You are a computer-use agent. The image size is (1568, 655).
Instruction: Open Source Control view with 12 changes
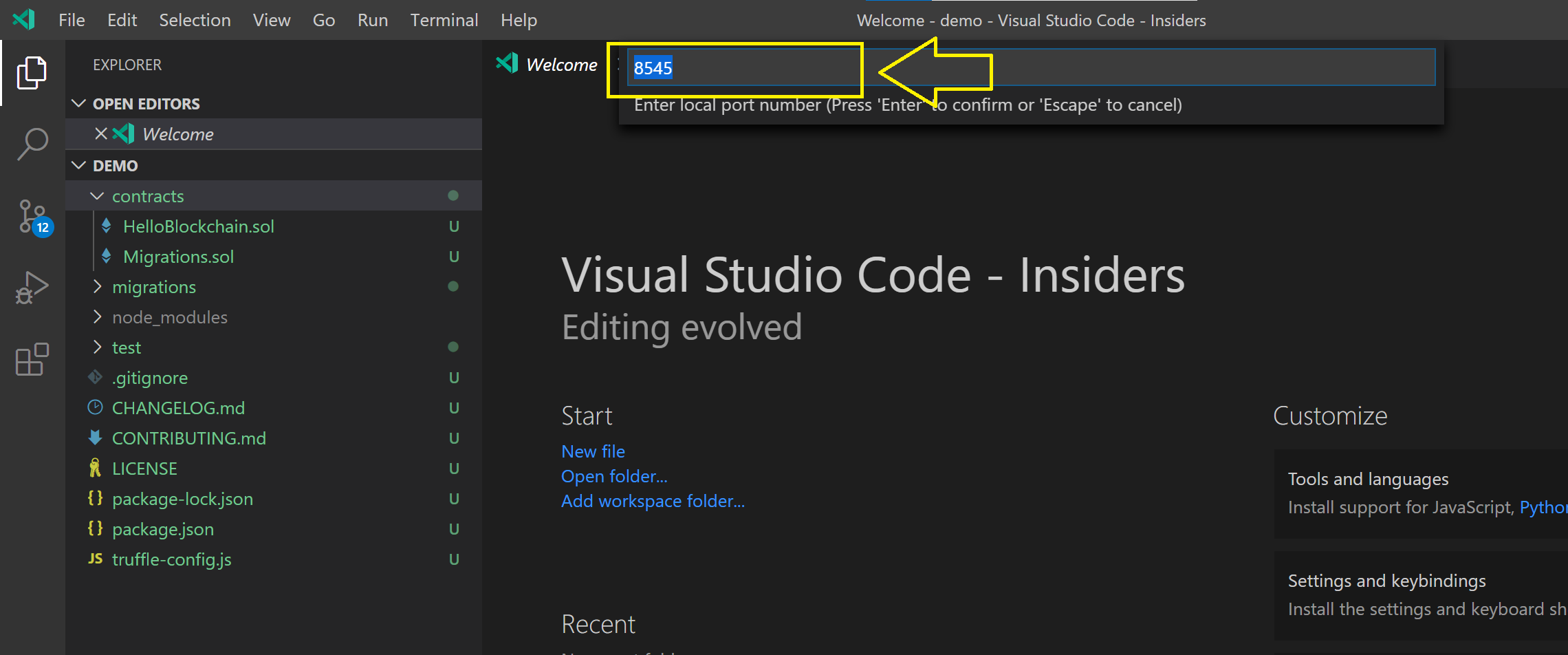point(34,217)
